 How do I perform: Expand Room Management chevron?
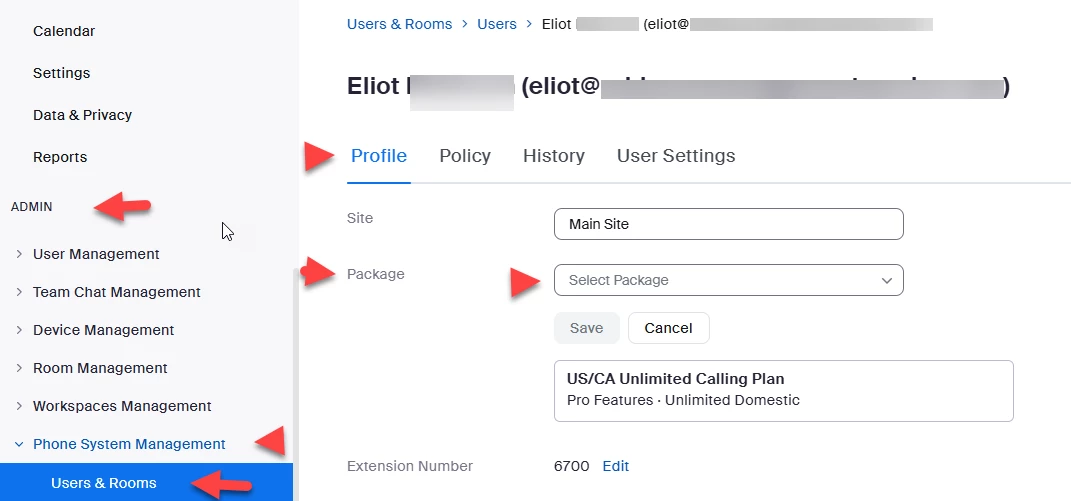[x=19, y=368]
